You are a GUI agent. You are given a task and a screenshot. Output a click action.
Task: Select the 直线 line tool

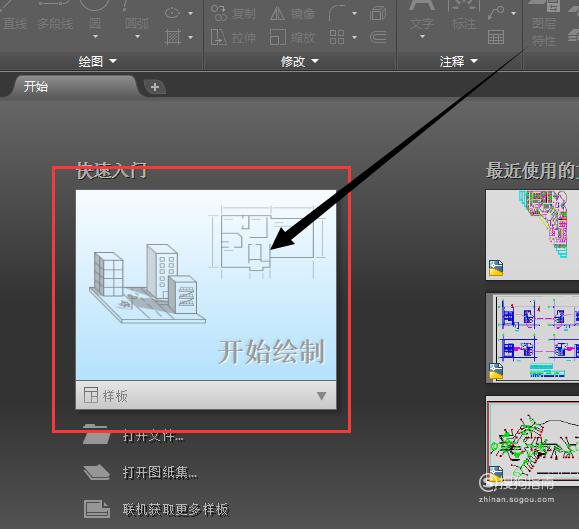point(14,17)
